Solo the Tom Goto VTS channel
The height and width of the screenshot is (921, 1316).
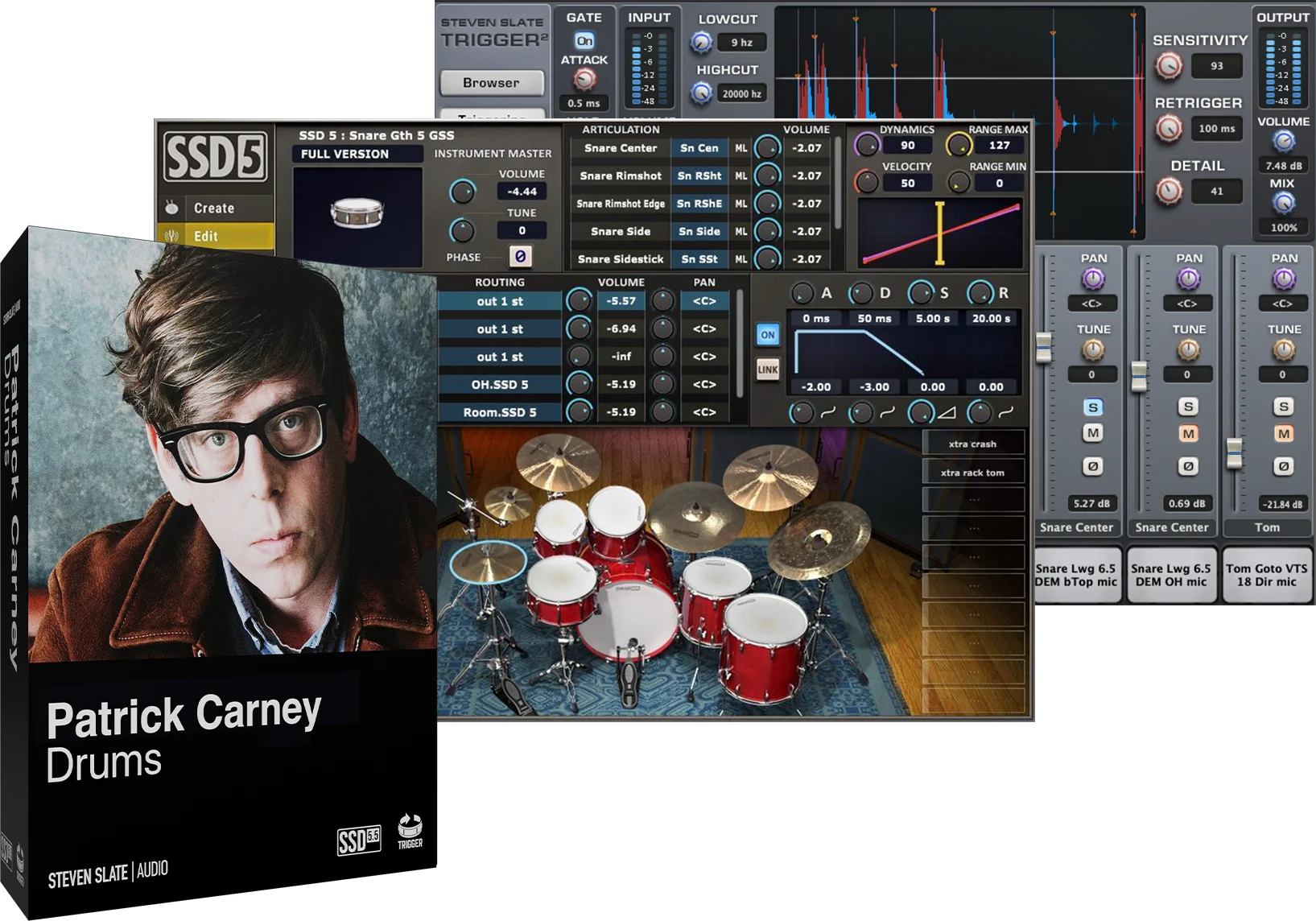pos(1283,407)
